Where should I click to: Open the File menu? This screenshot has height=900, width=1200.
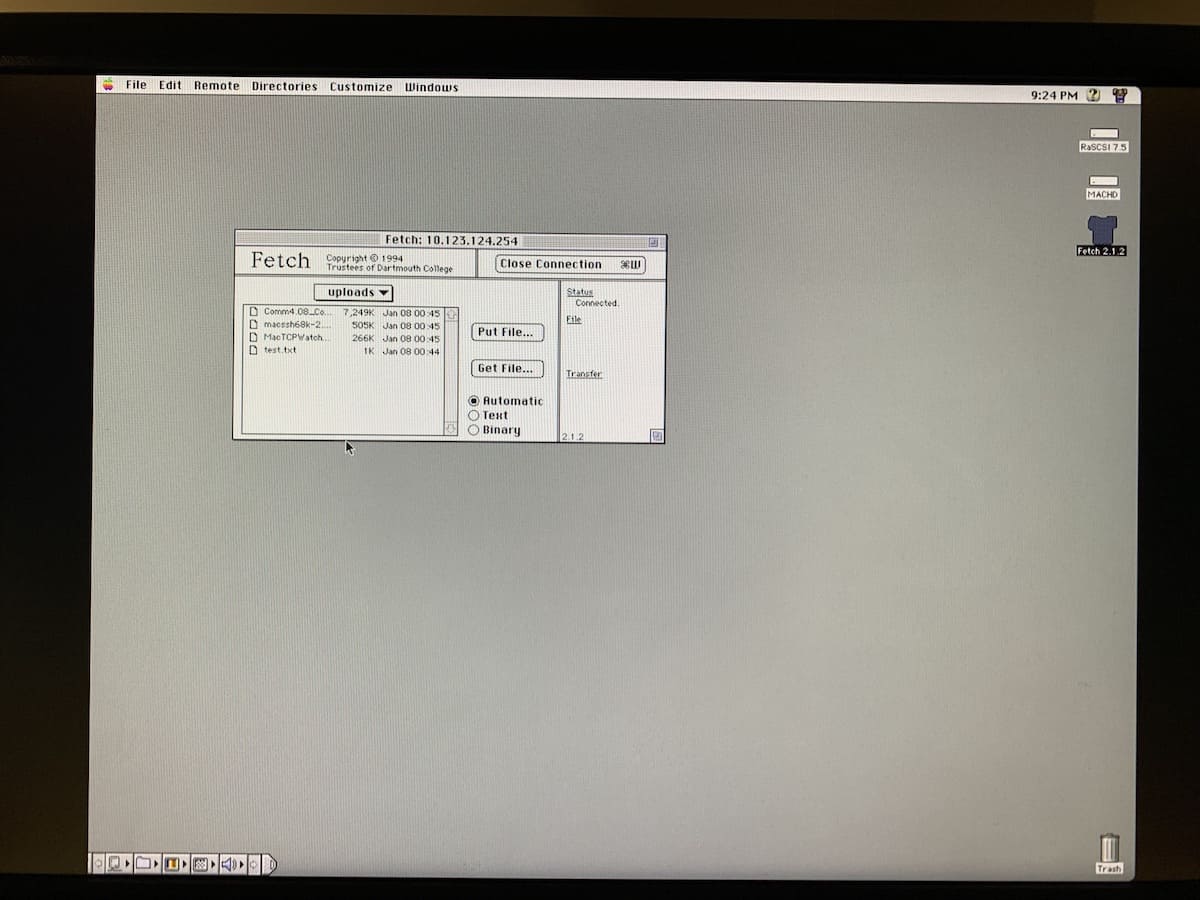pos(136,85)
